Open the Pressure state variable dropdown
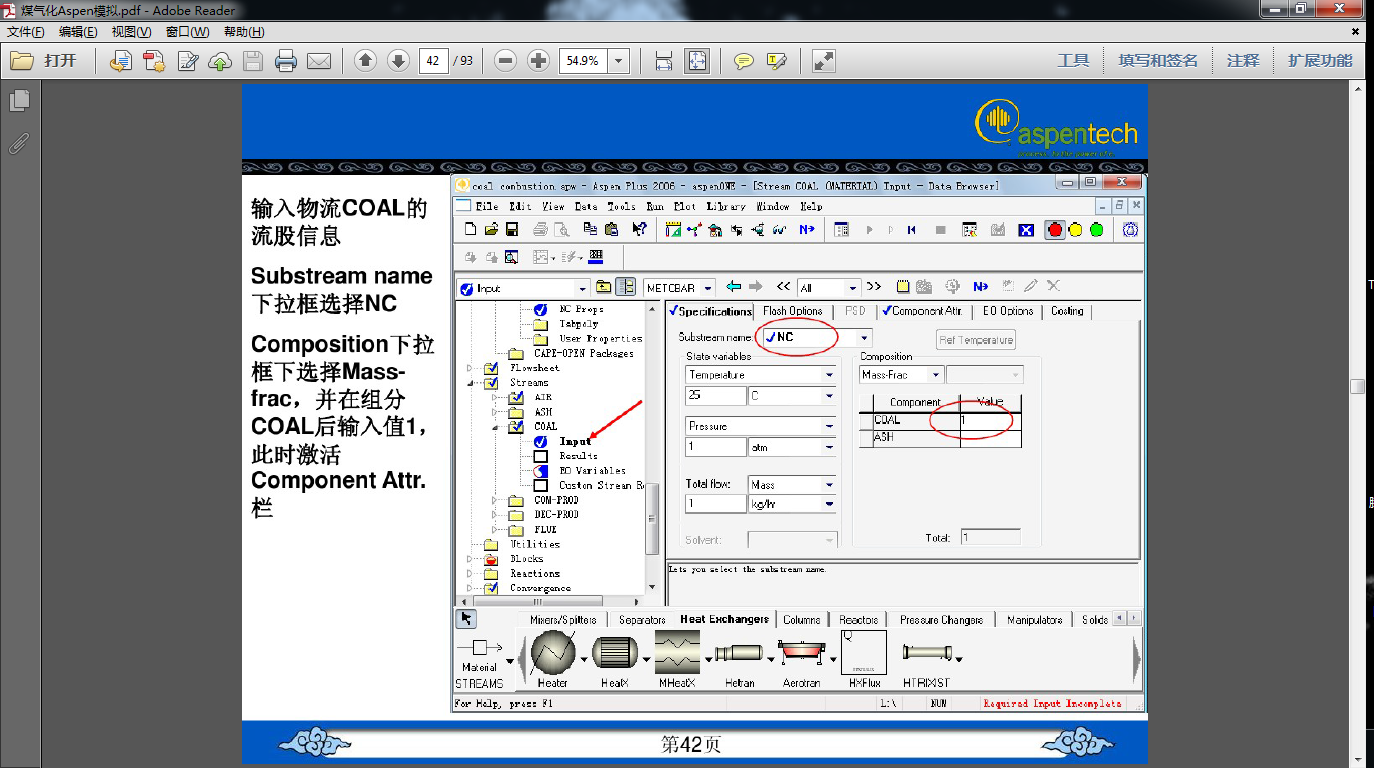 click(829, 426)
